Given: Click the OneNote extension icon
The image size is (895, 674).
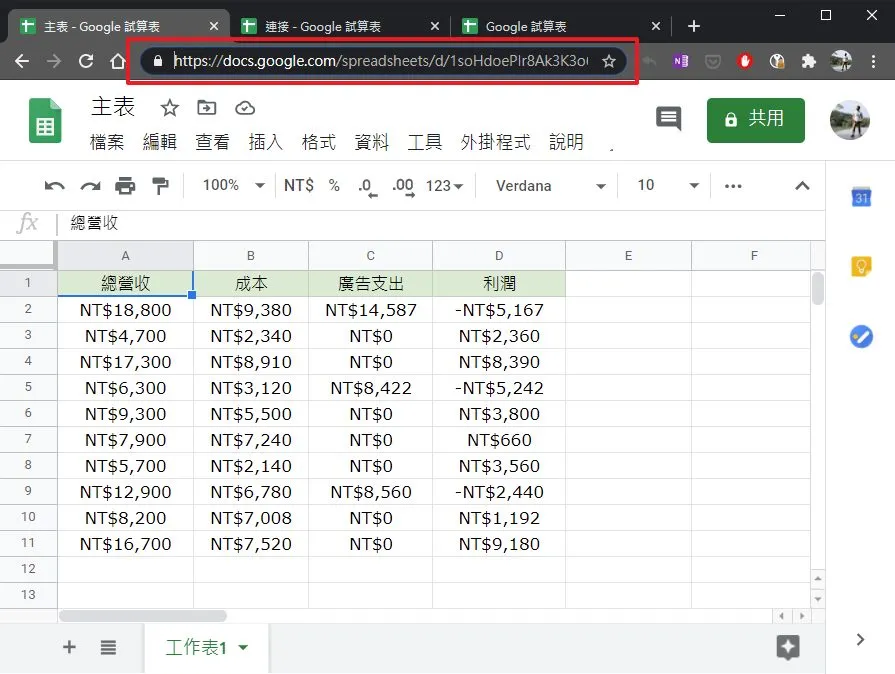Looking at the screenshot, I should coord(680,60).
